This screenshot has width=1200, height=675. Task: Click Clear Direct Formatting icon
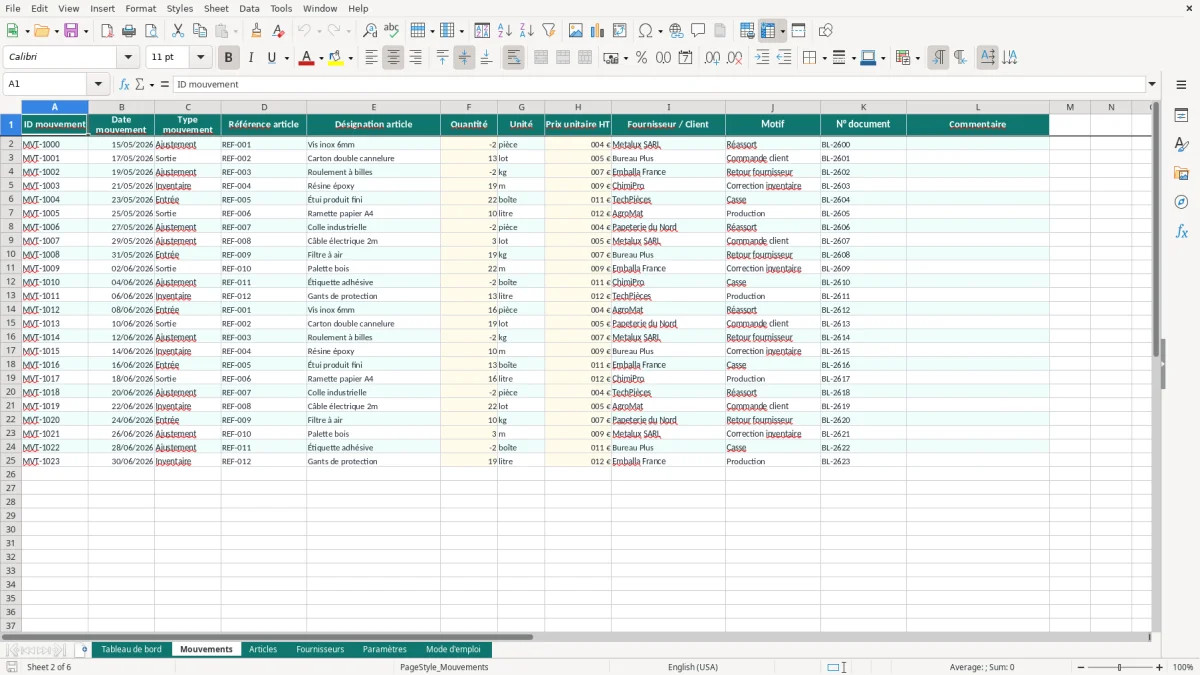(278, 31)
